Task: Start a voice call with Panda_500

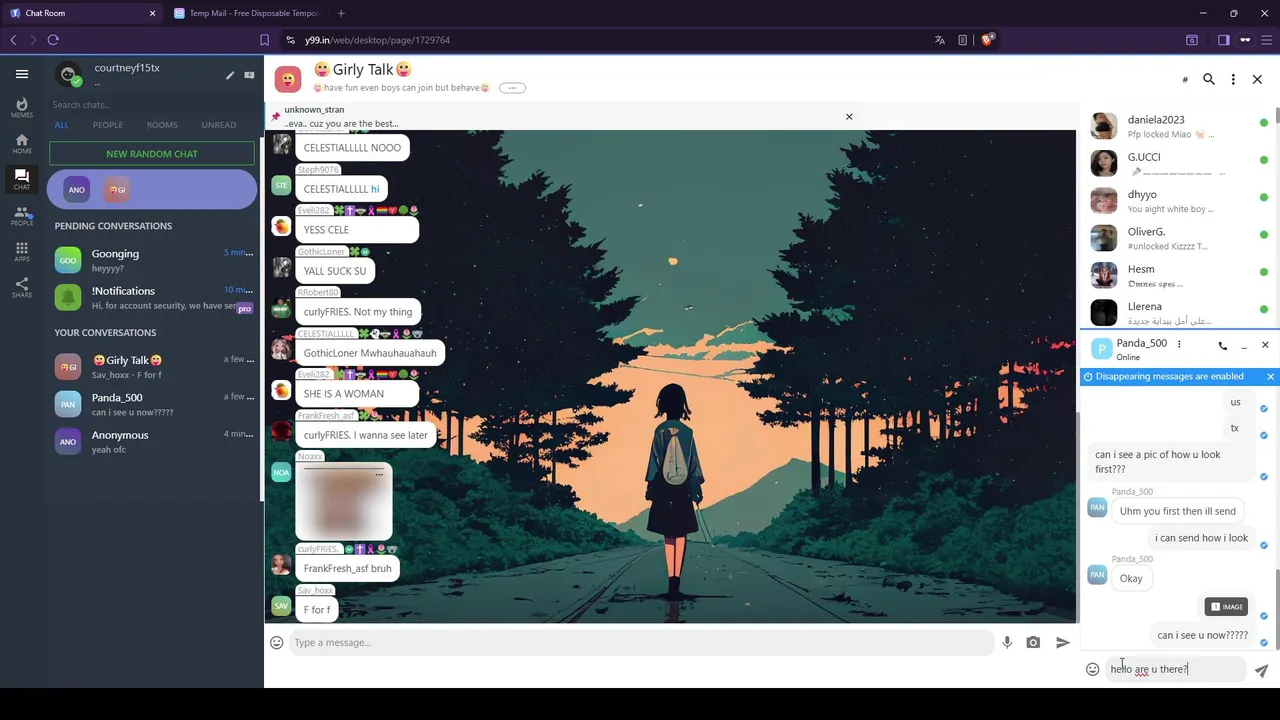Action: click(1223, 346)
